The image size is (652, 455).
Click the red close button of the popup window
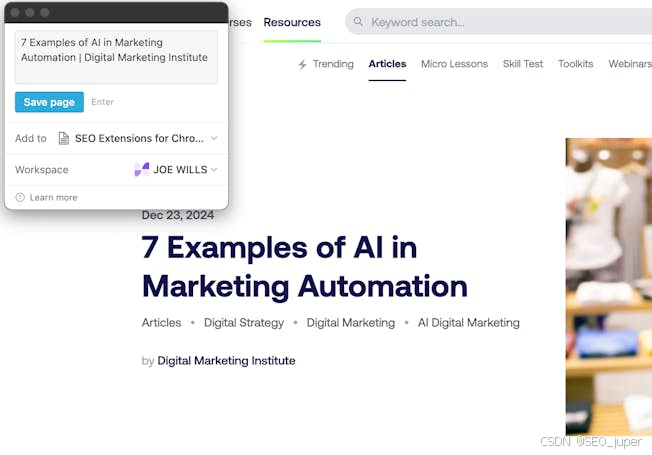tap(15, 12)
